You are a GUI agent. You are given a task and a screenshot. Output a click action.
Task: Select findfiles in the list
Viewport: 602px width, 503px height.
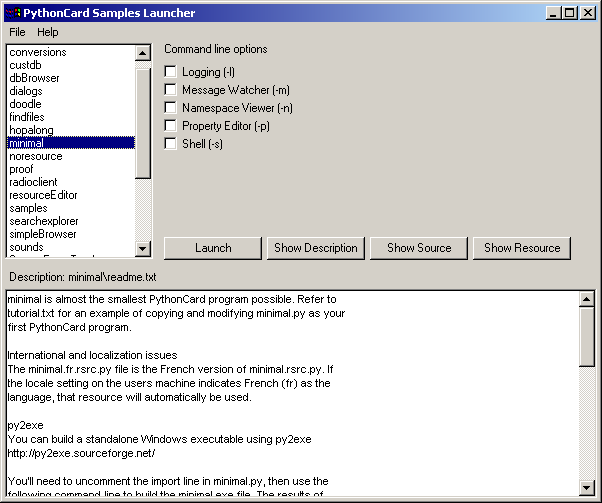point(71,117)
